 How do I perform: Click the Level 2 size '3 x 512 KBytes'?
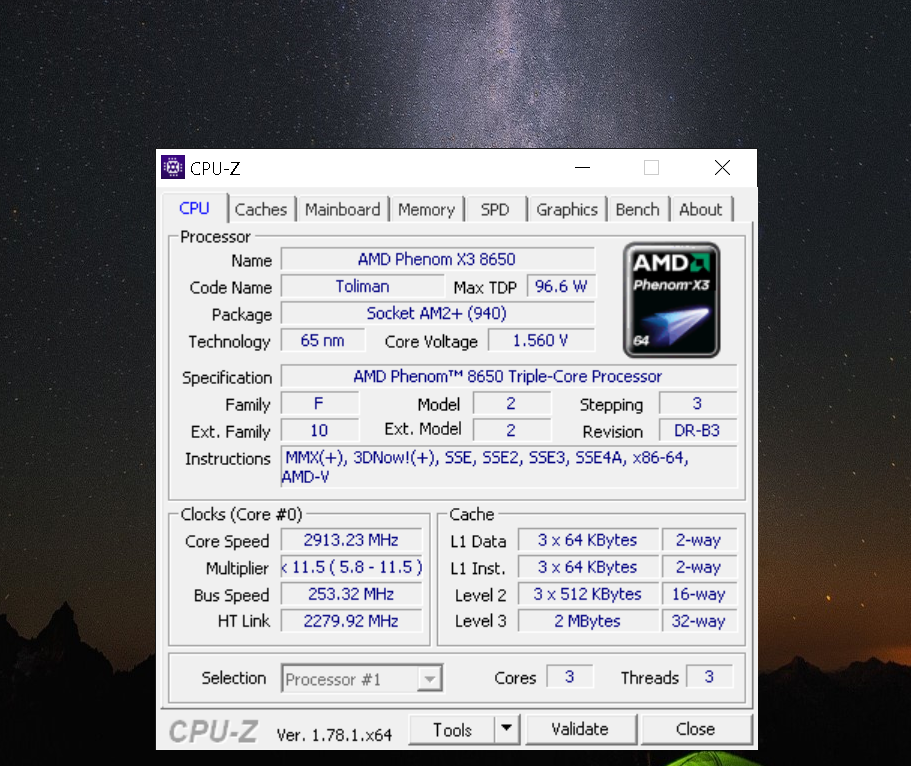point(587,594)
